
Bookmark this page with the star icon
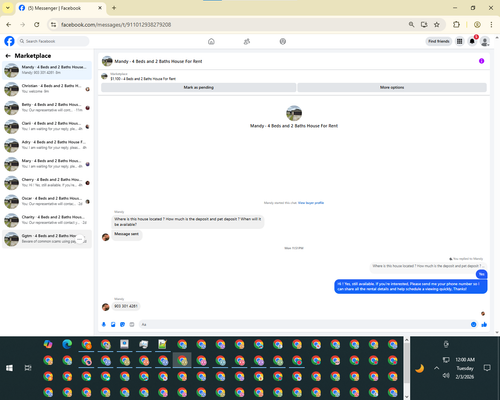[x=437, y=24]
